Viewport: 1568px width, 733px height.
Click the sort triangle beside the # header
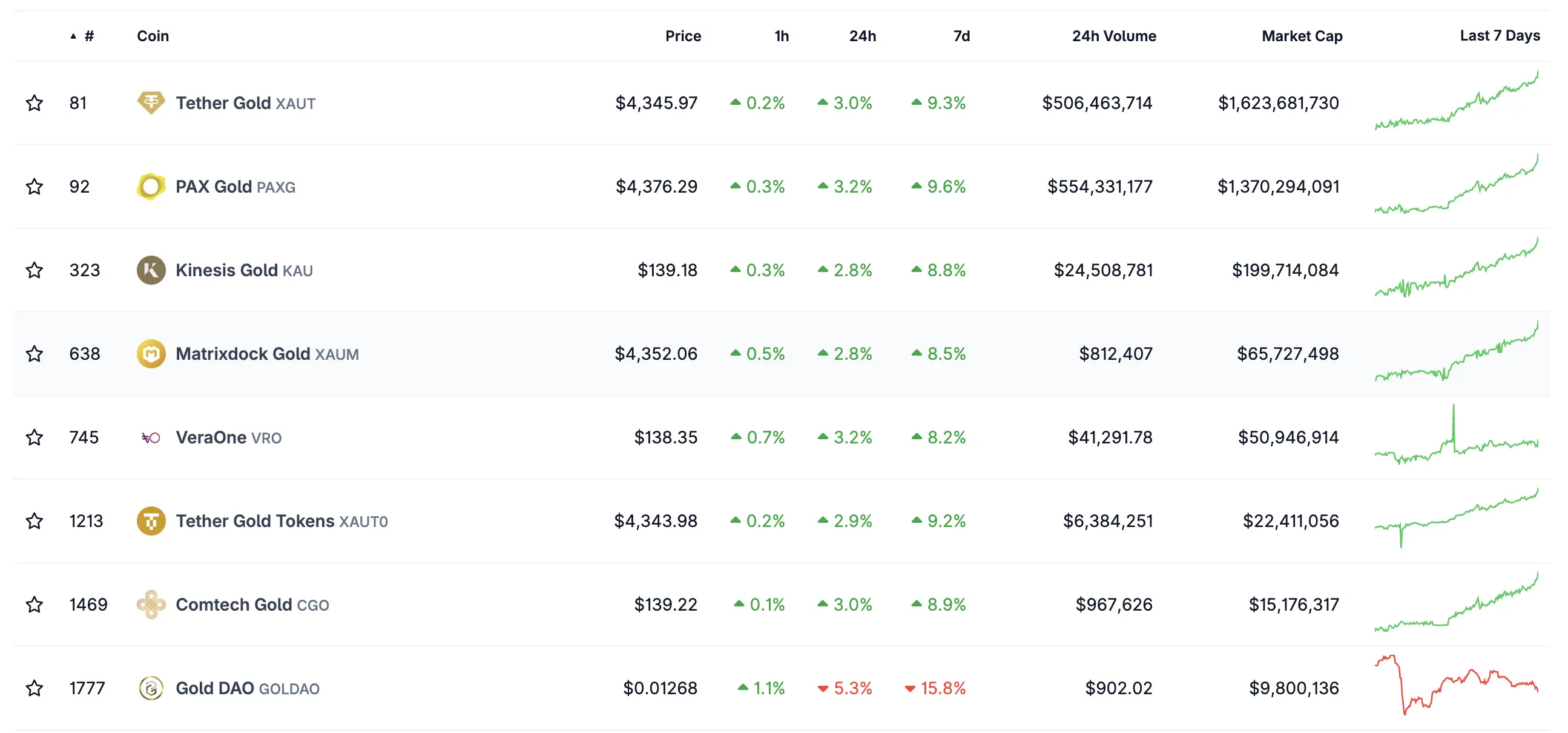pyautogui.click(x=73, y=35)
